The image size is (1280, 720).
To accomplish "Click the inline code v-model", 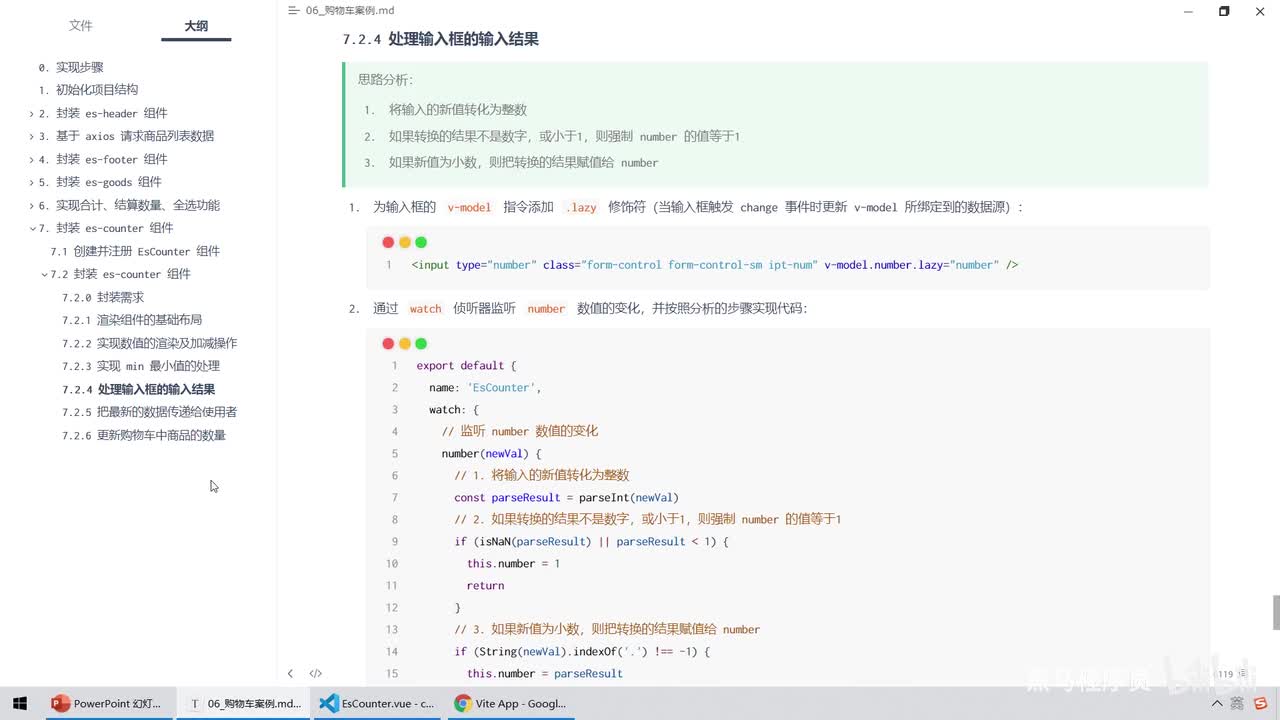I will click(x=469, y=207).
